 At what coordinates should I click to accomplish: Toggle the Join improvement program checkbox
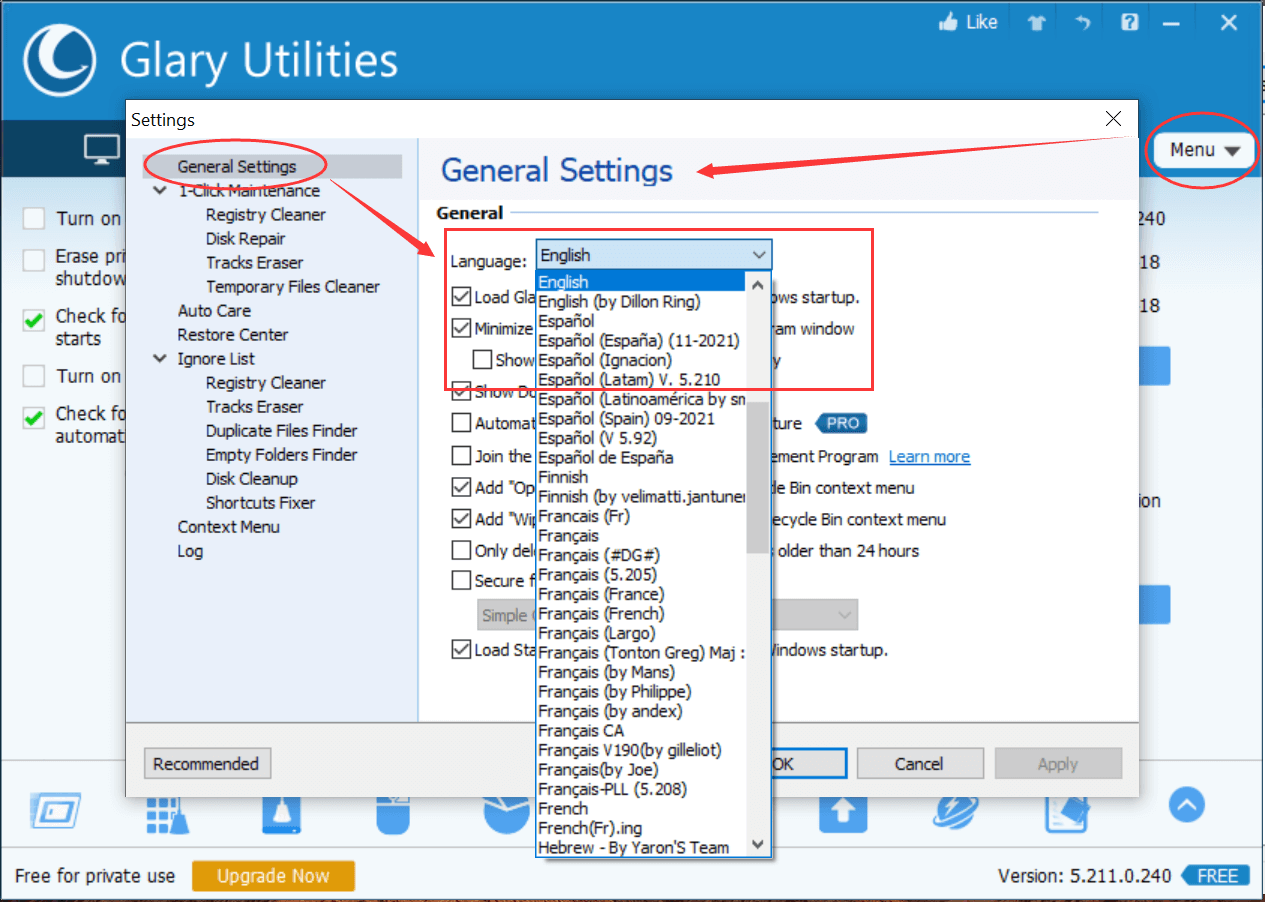pyautogui.click(x=461, y=456)
